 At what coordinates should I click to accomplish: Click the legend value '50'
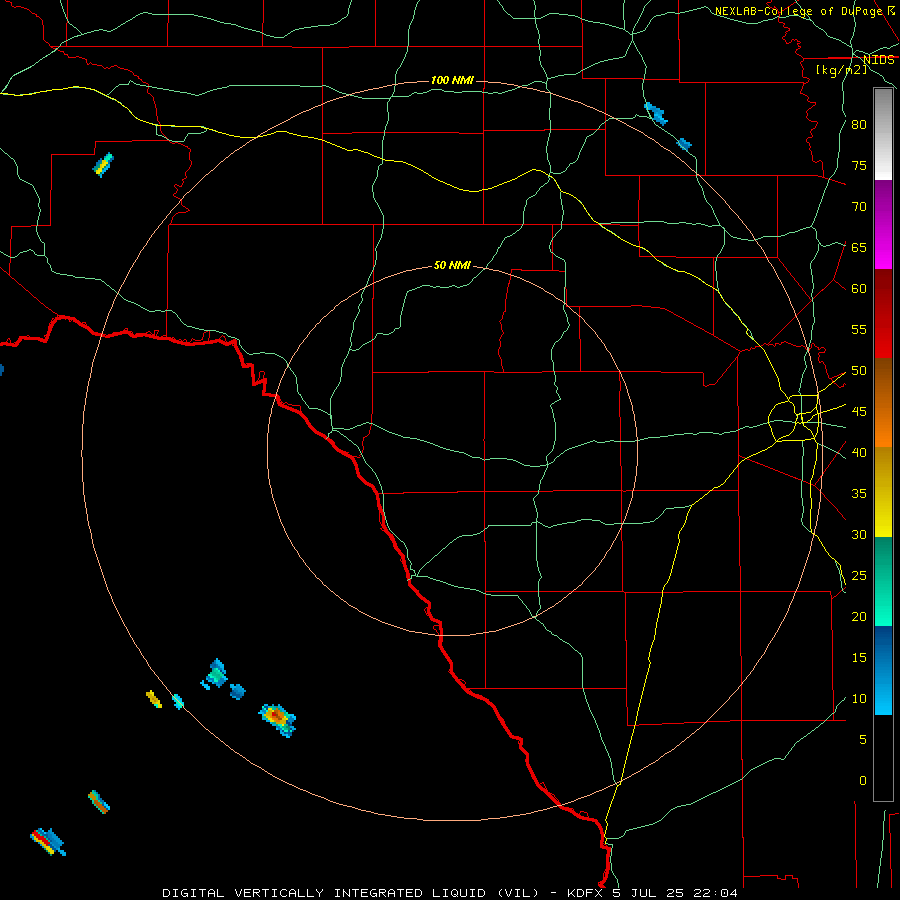point(859,371)
